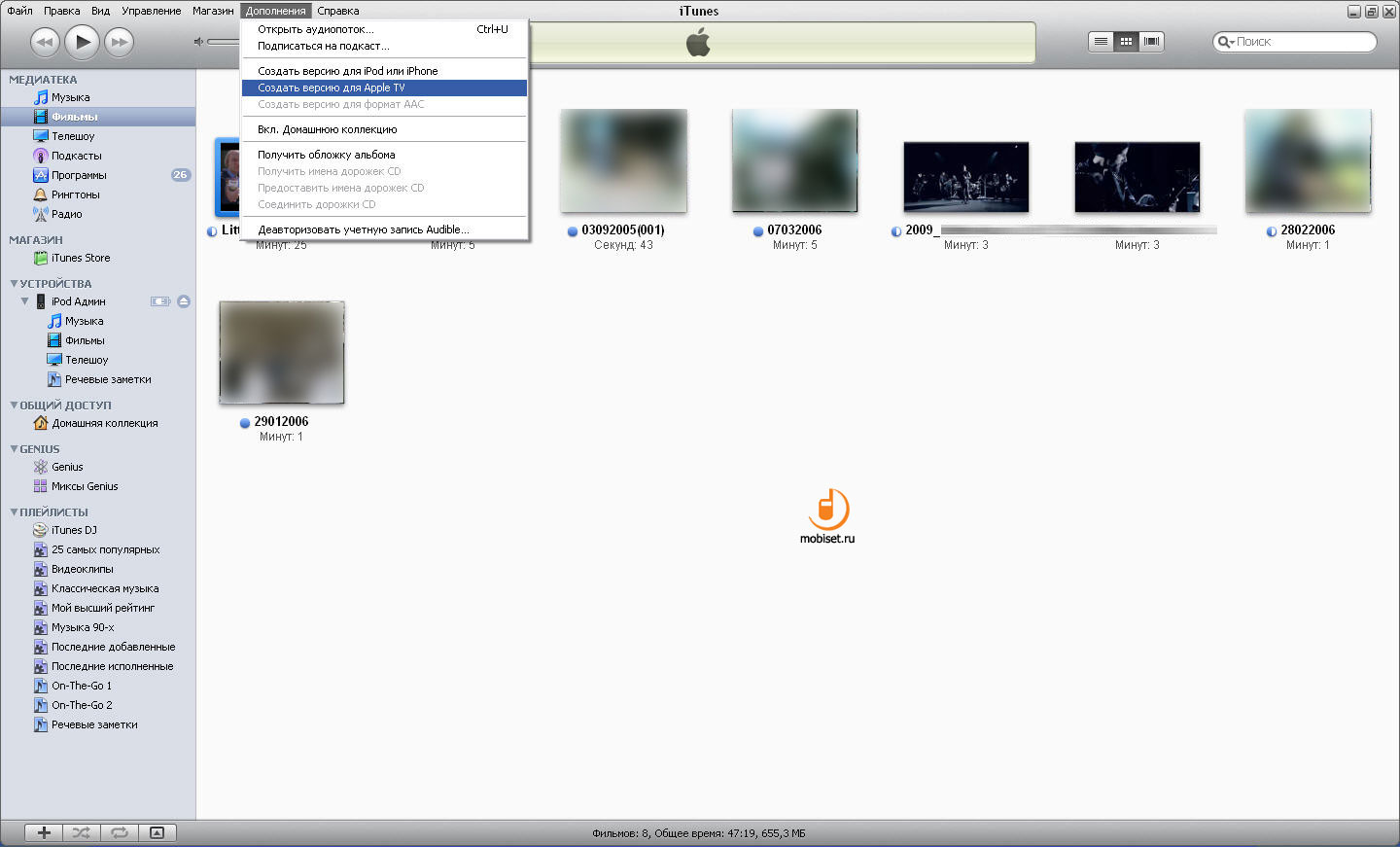Open the Подкасты library item
This screenshot has height=847, width=1400.
76,156
